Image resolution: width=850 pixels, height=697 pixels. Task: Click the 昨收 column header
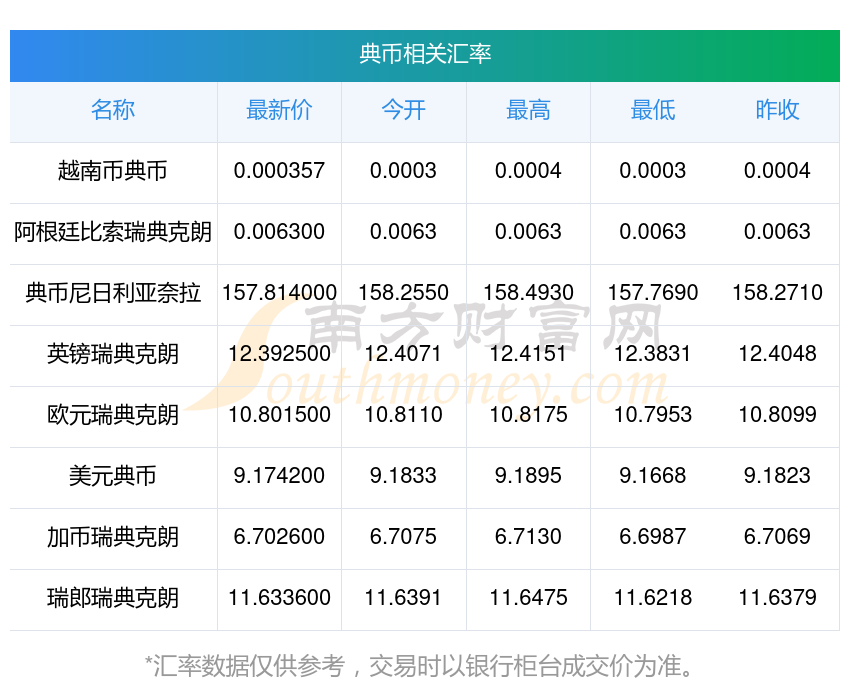click(x=777, y=111)
